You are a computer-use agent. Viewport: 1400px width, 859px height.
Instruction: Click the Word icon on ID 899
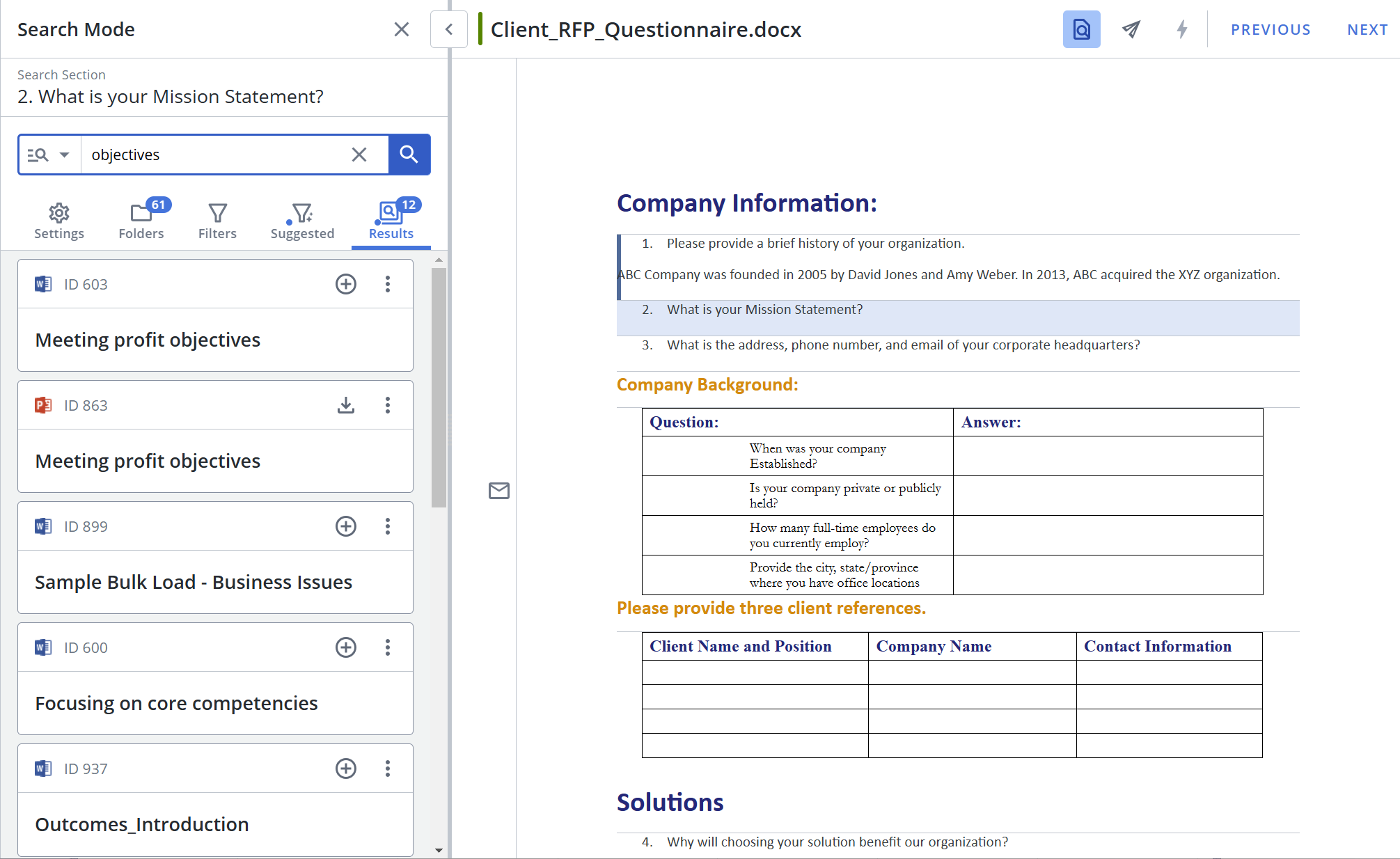click(43, 526)
